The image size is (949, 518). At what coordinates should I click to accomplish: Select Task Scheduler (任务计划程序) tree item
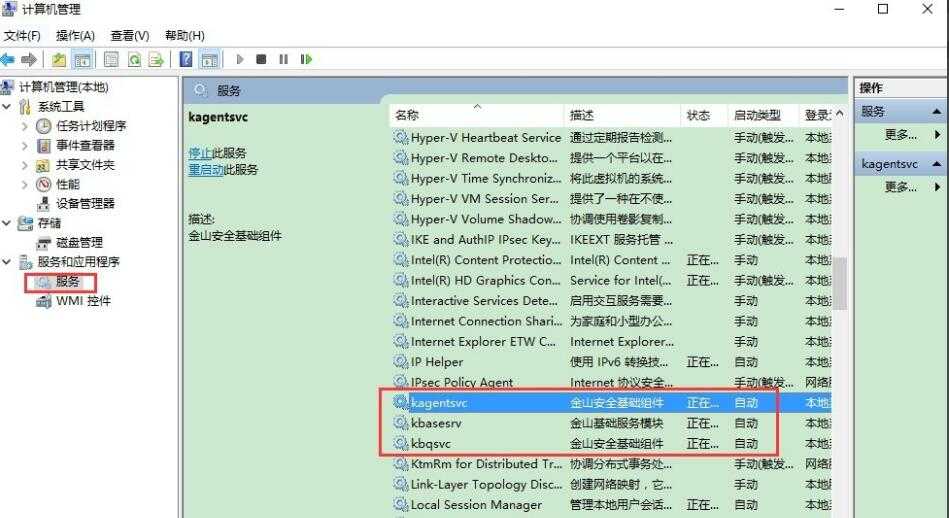[x=91, y=126]
